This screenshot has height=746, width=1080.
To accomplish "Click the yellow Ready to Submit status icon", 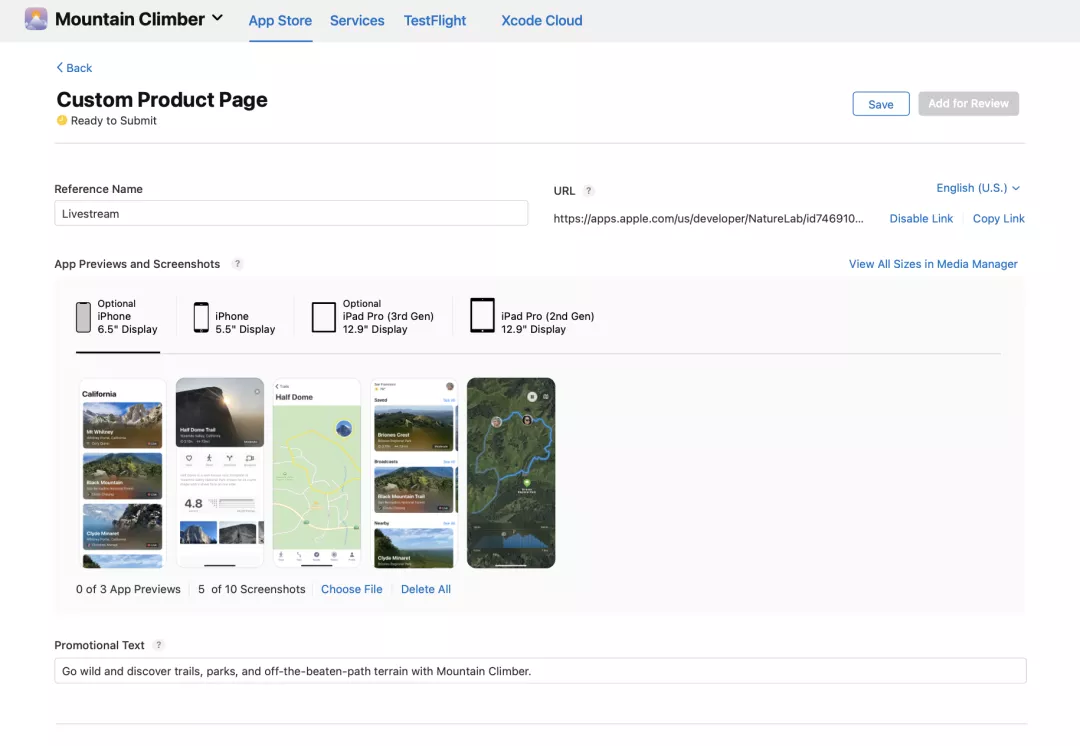I will [62, 121].
